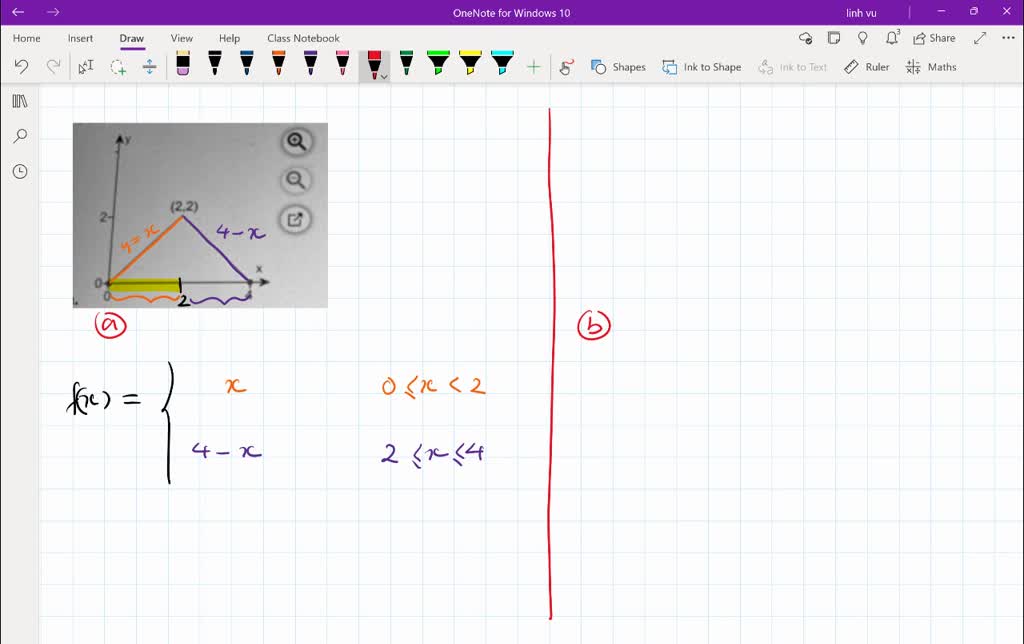Pick the green highlighter swatch

click(440, 63)
